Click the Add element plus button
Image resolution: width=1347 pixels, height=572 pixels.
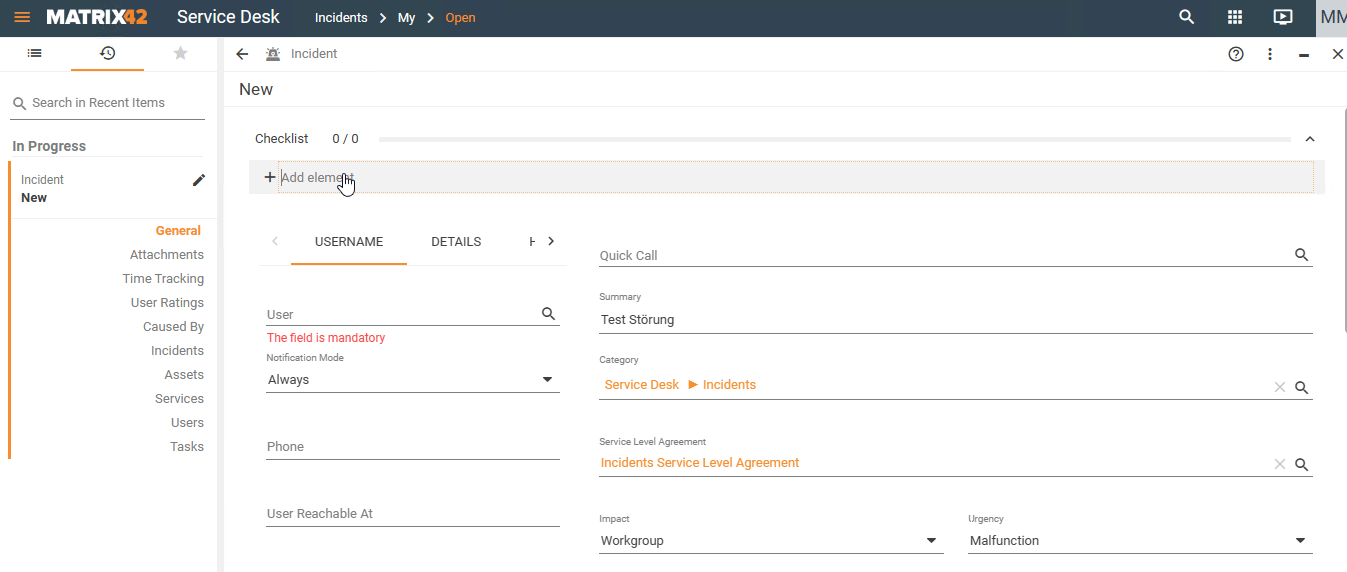click(x=269, y=177)
